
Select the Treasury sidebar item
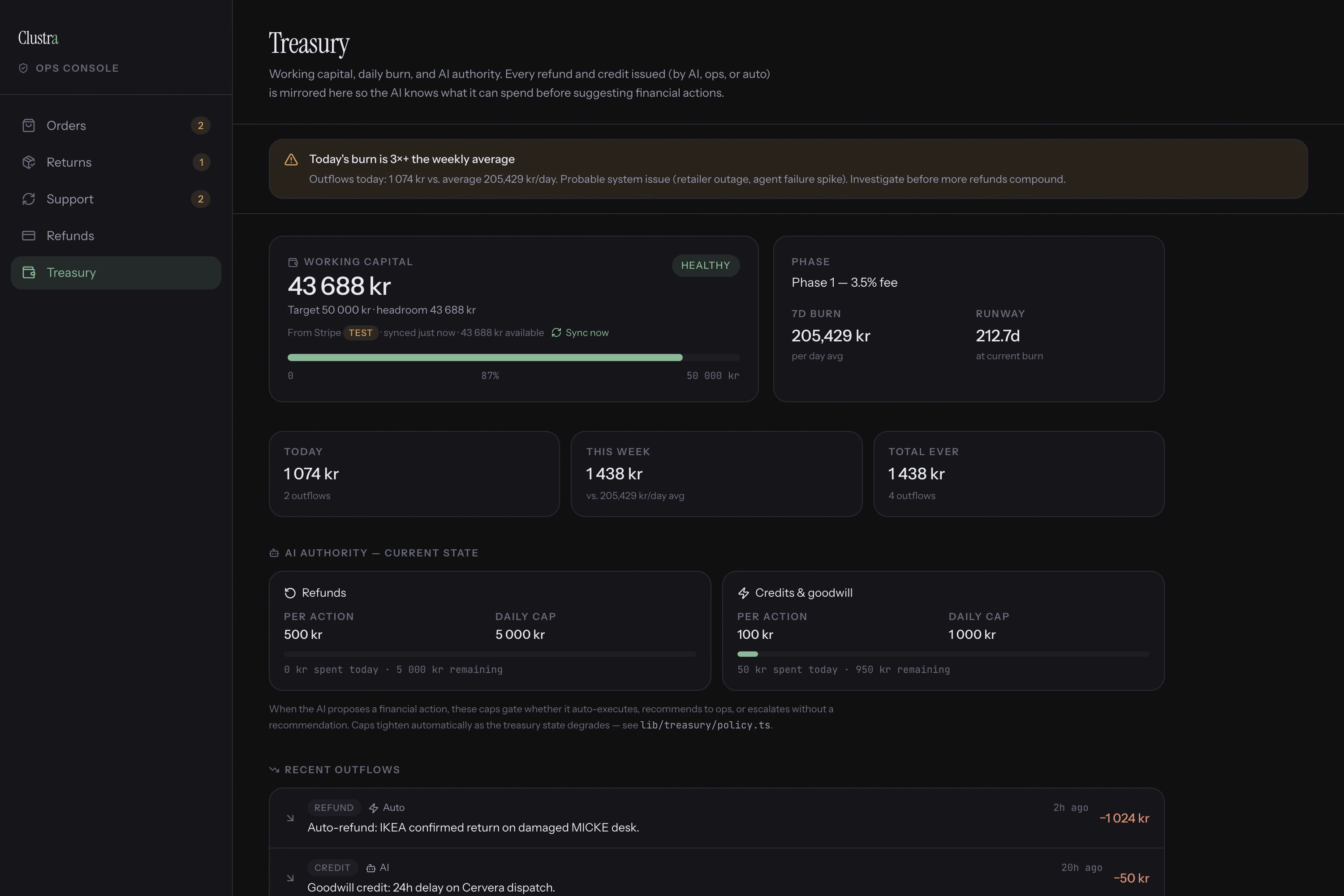[x=116, y=272]
